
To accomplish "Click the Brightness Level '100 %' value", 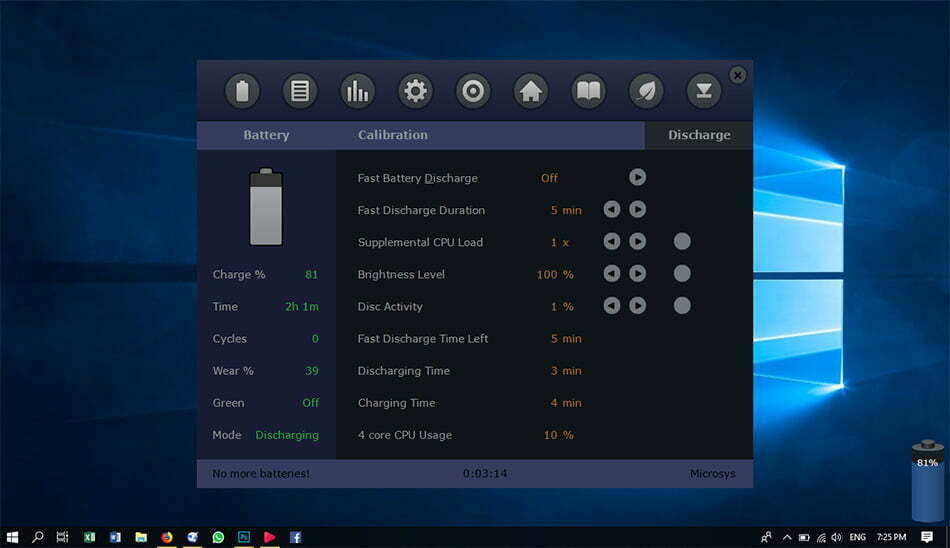I will click(555, 275).
